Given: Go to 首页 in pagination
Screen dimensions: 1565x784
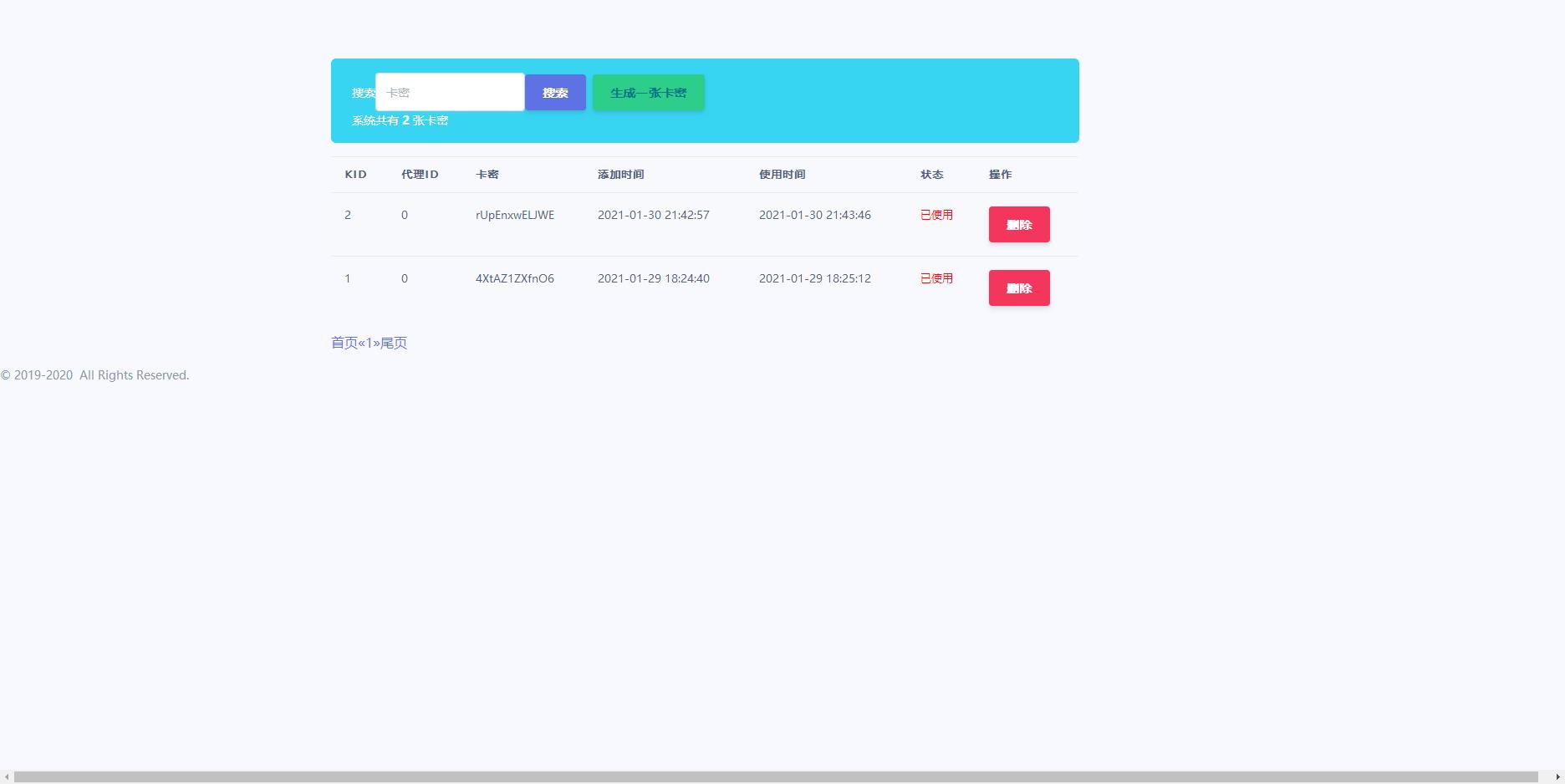Looking at the screenshot, I should 344,343.
